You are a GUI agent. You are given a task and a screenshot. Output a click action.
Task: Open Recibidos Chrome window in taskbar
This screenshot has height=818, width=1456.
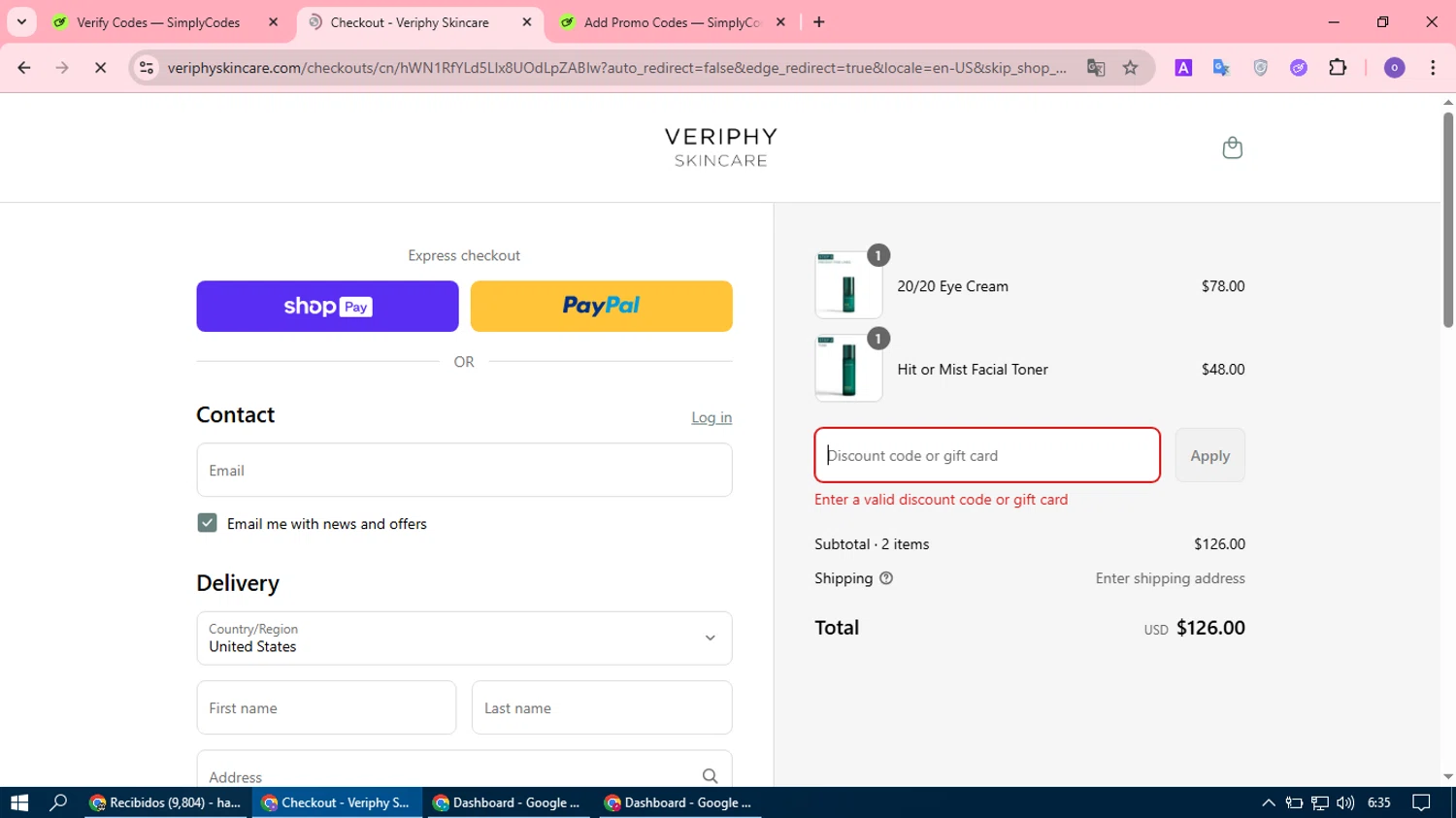click(165, 802)
